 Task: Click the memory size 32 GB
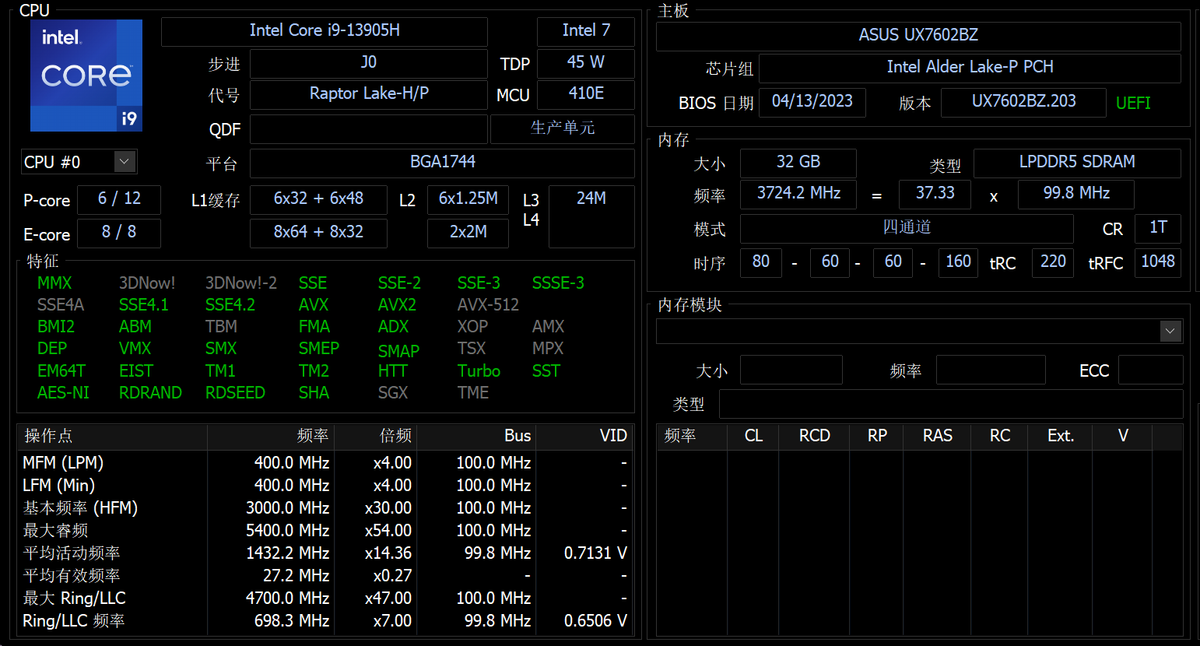tap(798, 163)
